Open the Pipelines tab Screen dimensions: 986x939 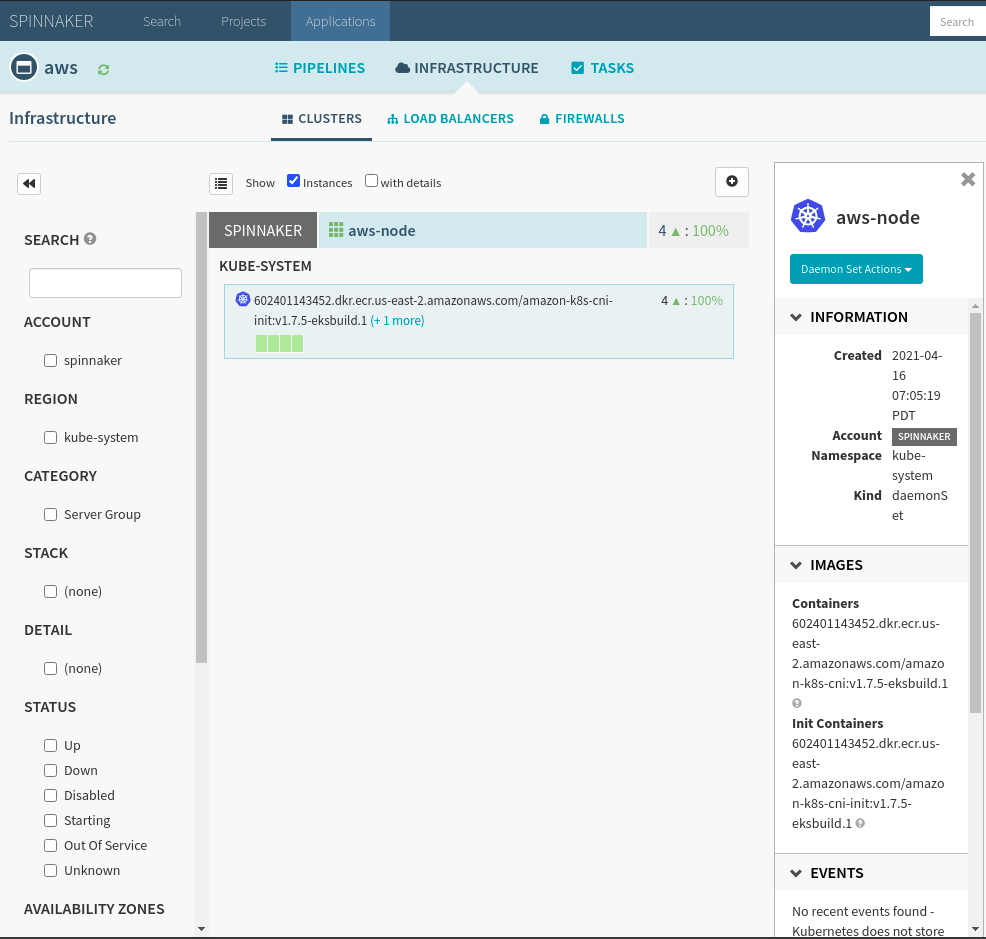coord(319,68)
